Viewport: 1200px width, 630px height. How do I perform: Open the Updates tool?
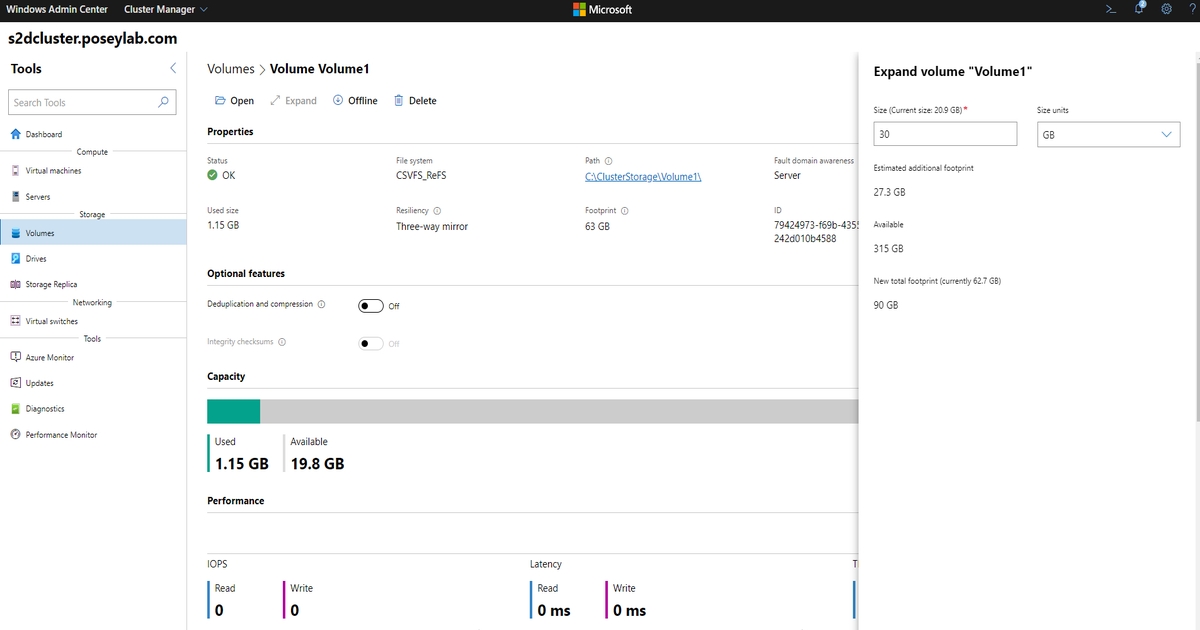click(42, 383)
